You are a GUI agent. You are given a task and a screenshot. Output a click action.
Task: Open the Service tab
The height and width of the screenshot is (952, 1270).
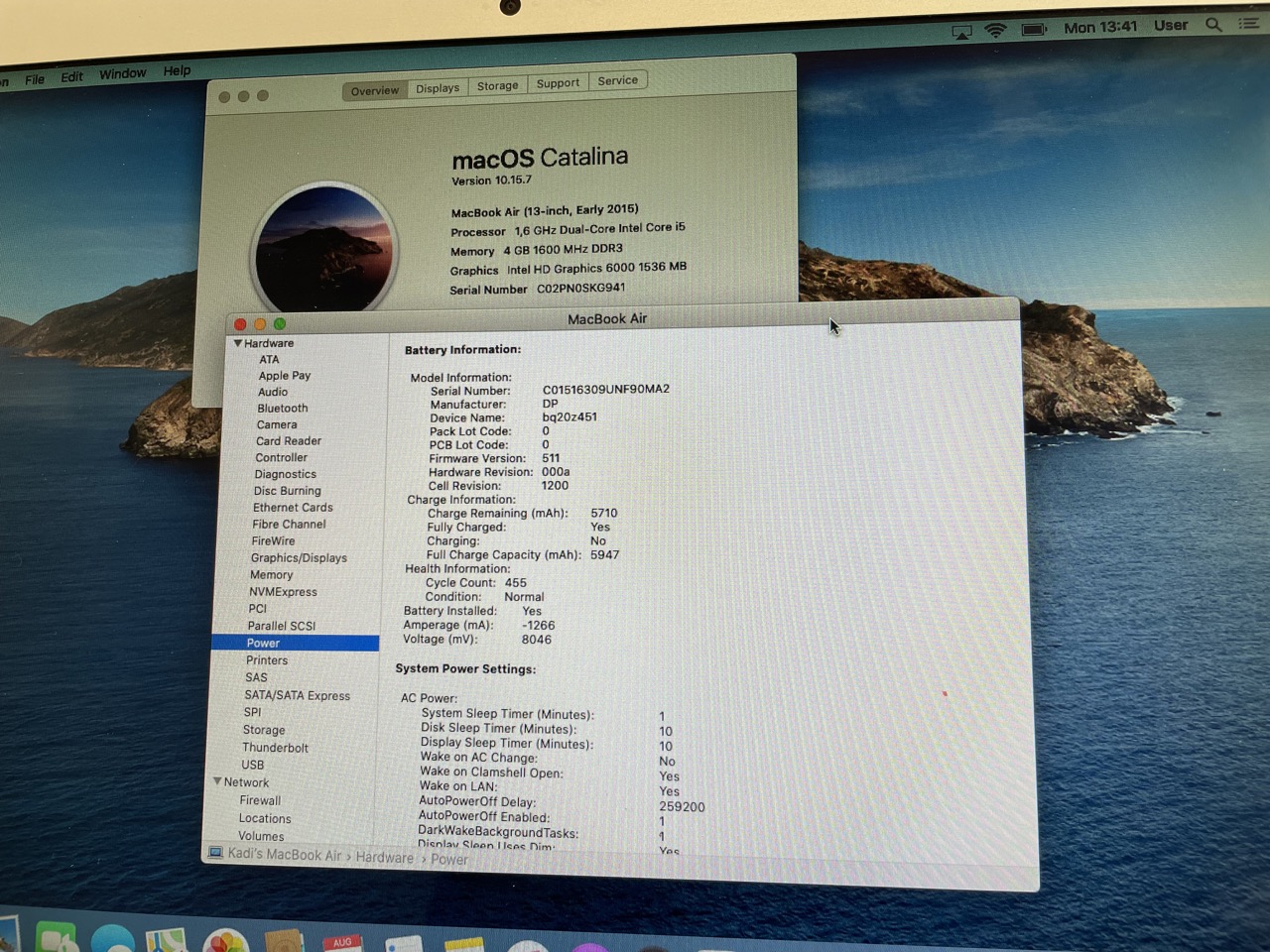[617, 80]
